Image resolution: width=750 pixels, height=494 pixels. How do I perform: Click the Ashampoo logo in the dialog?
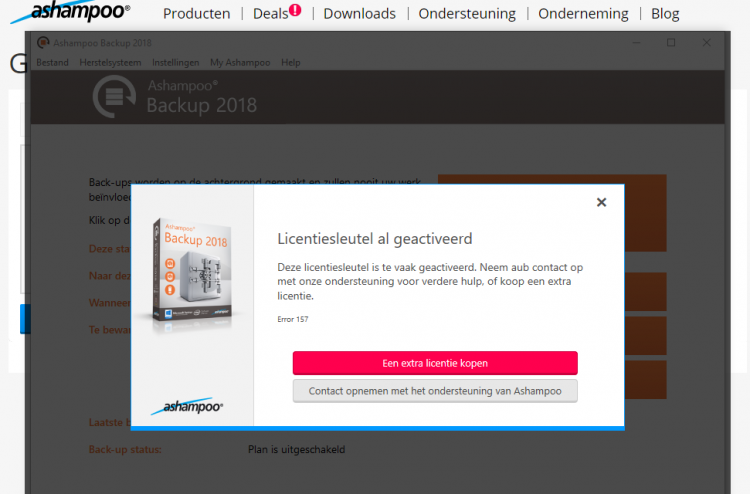[x=187, y=406]
